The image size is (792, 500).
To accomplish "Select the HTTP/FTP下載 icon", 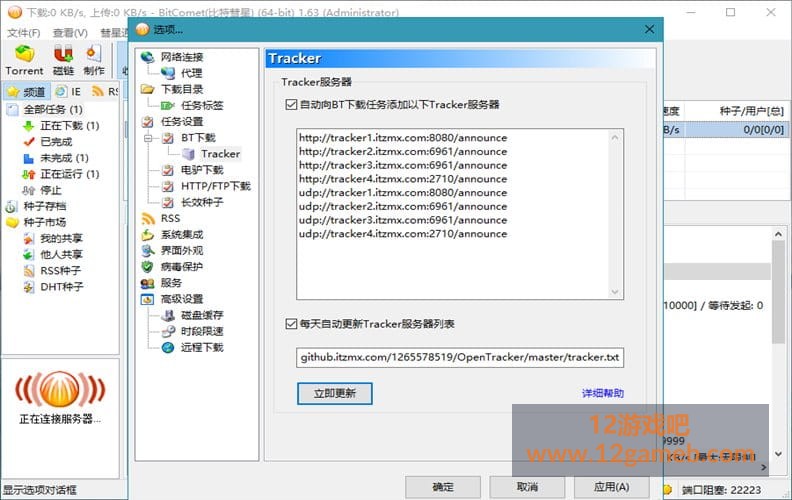I will coord(167,186).
